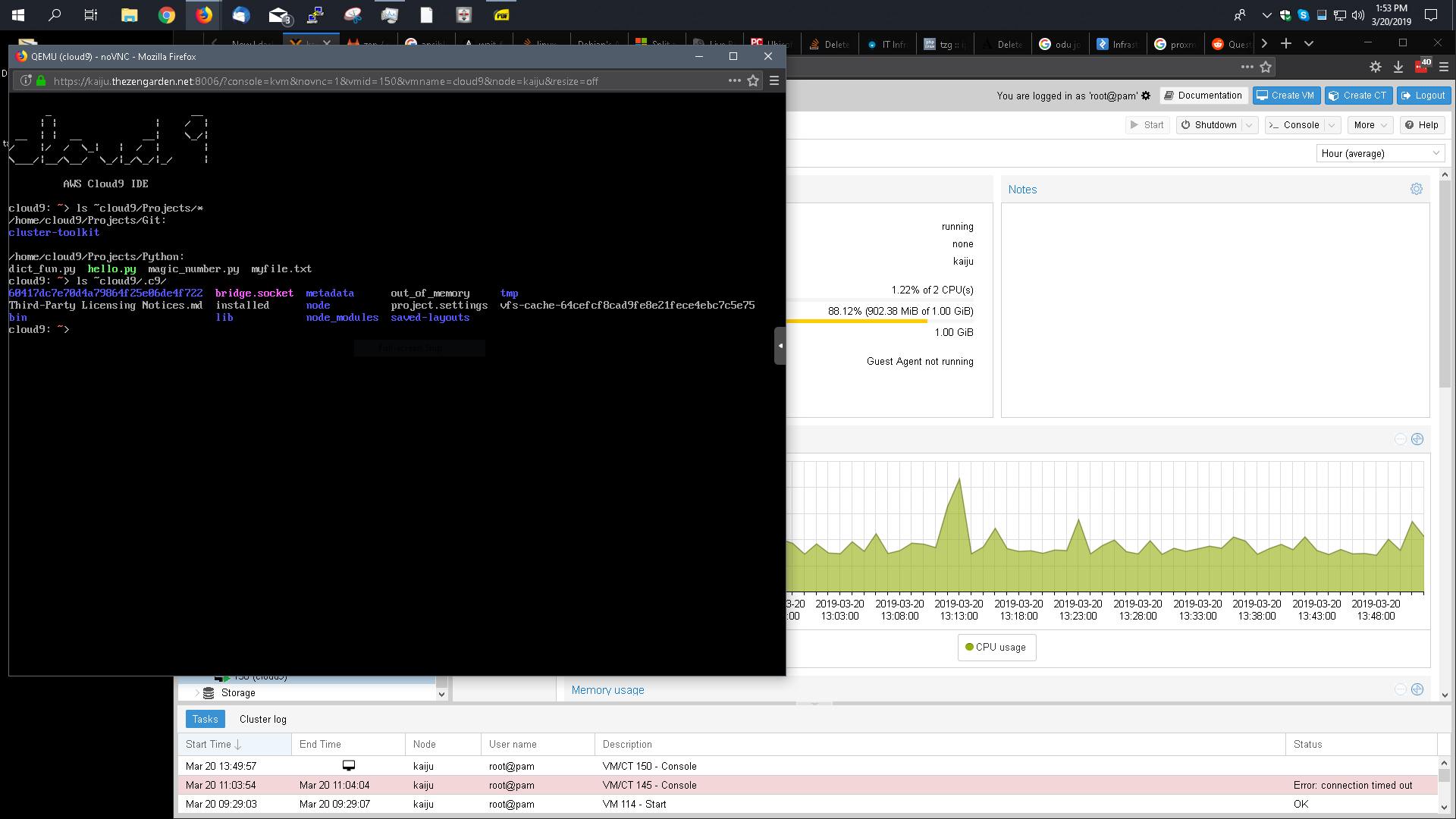Open Thunderbird from the taskbar
1456x819 pixels.
coord(241,14)
